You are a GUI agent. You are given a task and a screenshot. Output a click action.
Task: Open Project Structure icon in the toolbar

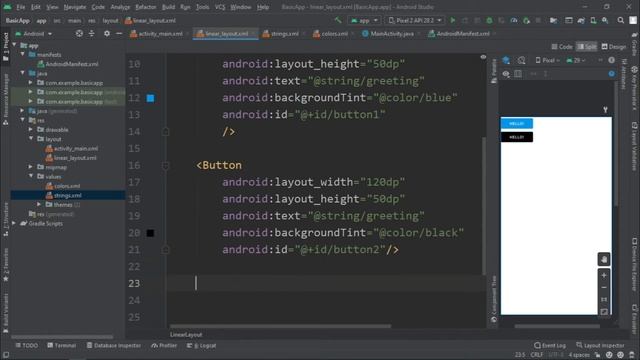(x=553, y=20)
